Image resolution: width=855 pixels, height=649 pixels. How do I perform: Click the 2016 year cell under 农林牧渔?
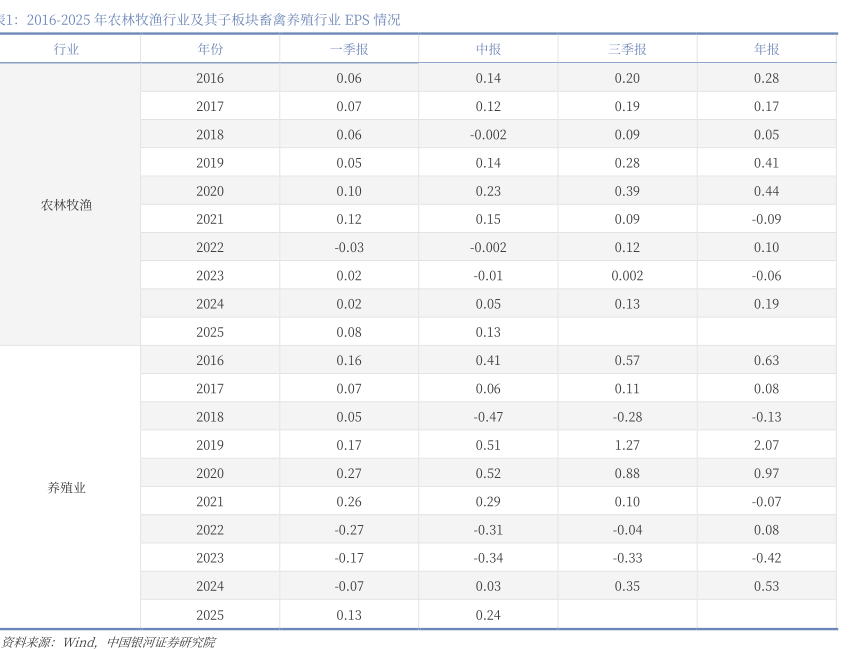click(x=210, y=78)
